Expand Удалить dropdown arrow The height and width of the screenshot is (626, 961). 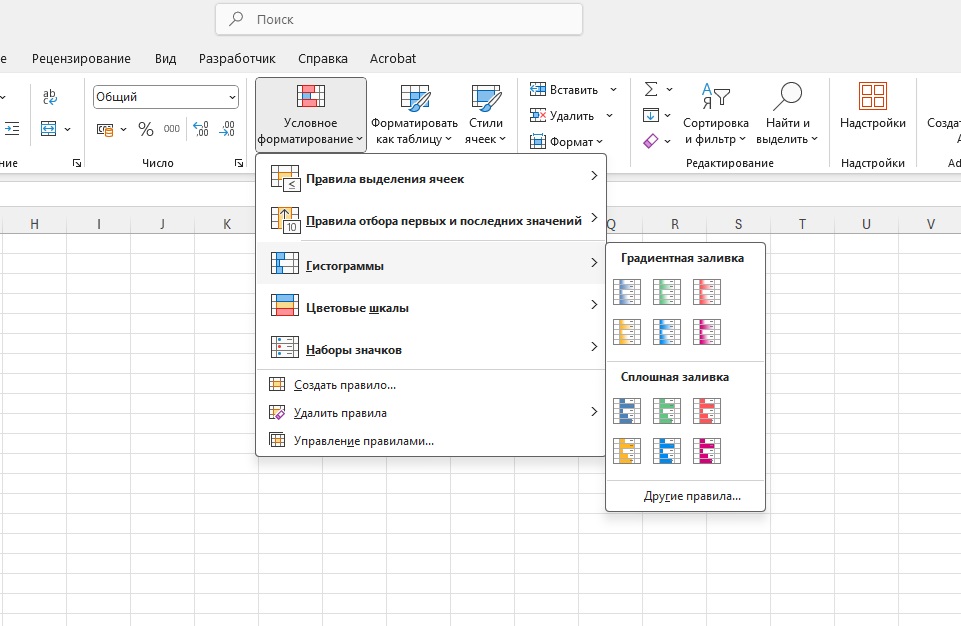(609, 115)
